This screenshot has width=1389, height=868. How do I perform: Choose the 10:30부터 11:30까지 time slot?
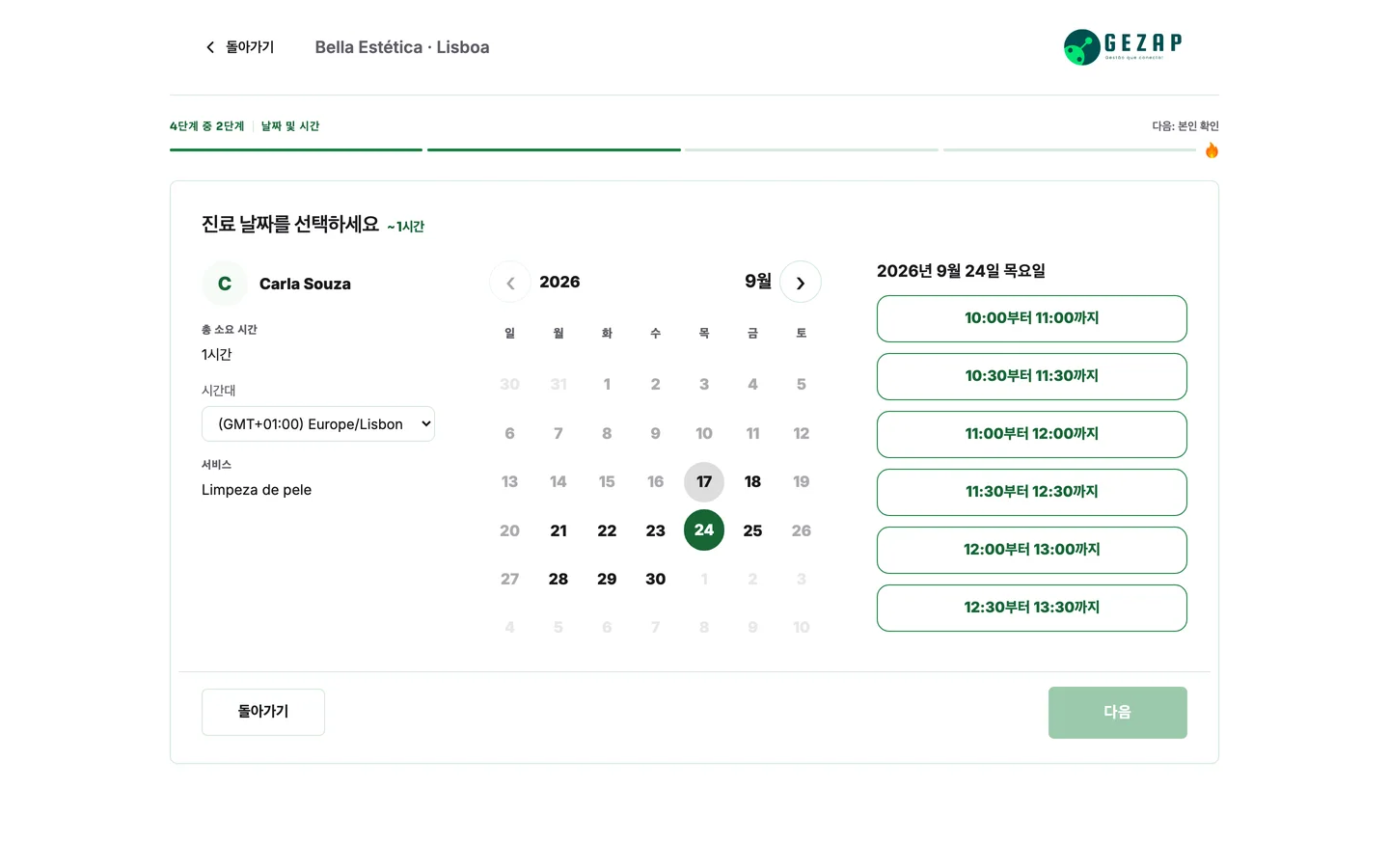[1032, 376]
